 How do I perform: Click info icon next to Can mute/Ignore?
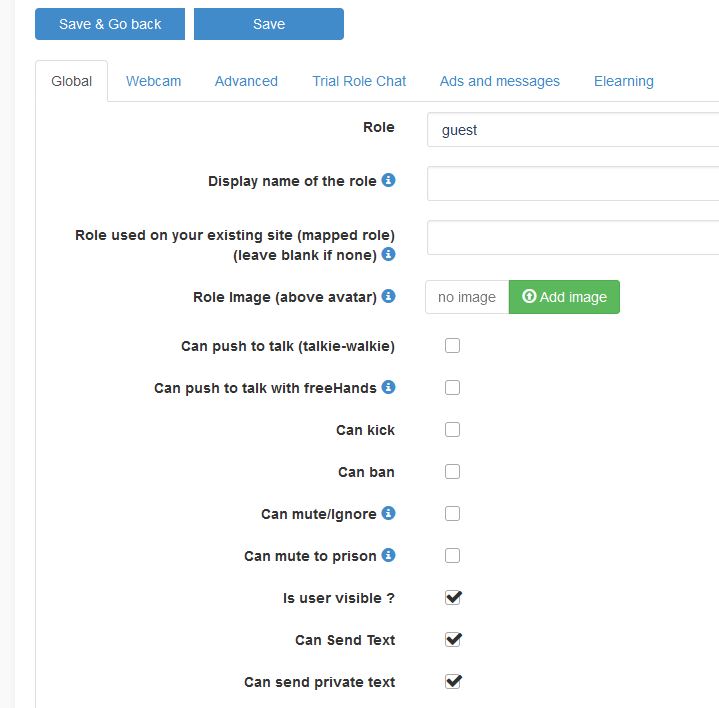[x=389, y=513]
